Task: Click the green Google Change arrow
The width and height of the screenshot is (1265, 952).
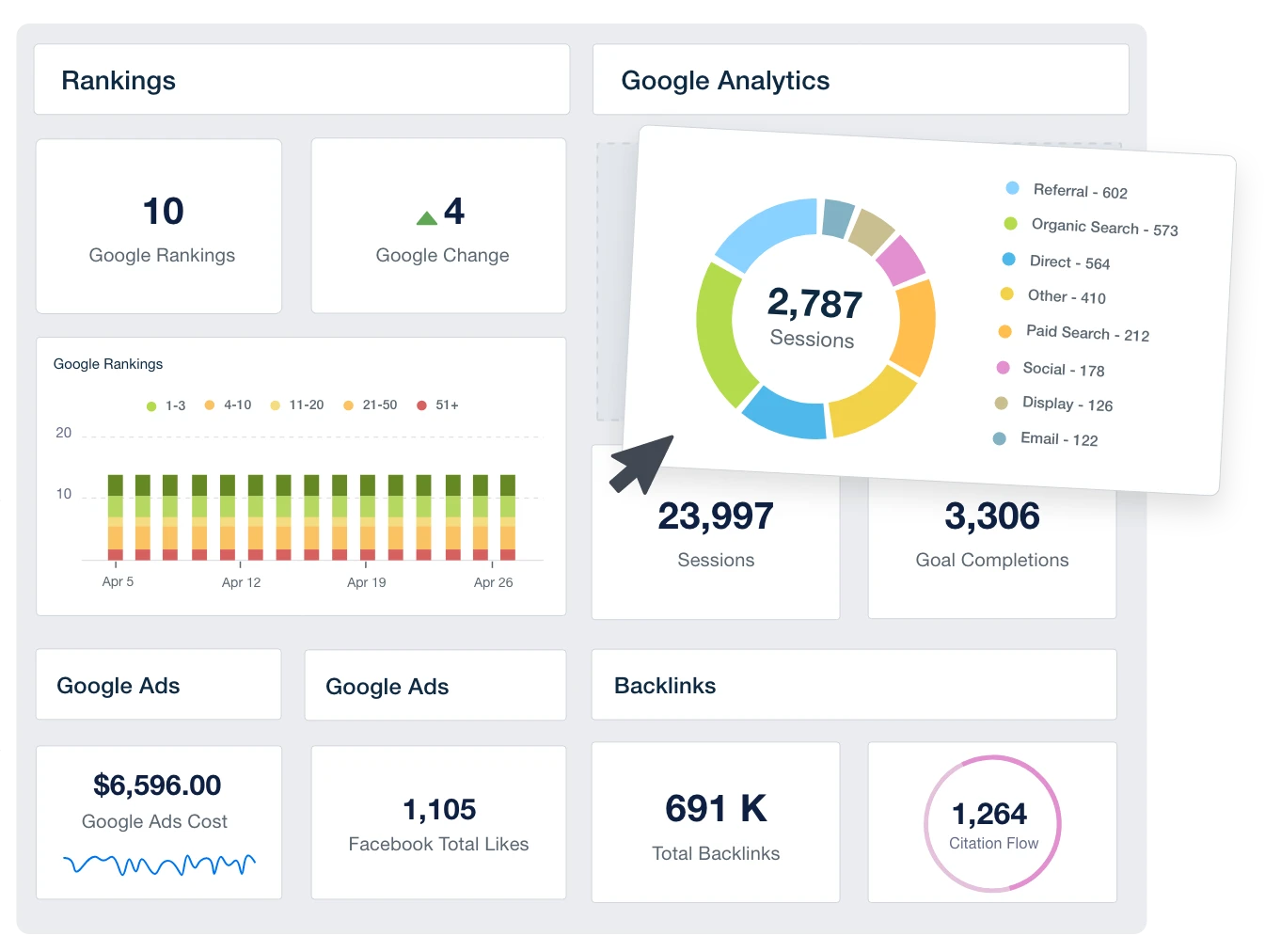Action: point(426,216)
